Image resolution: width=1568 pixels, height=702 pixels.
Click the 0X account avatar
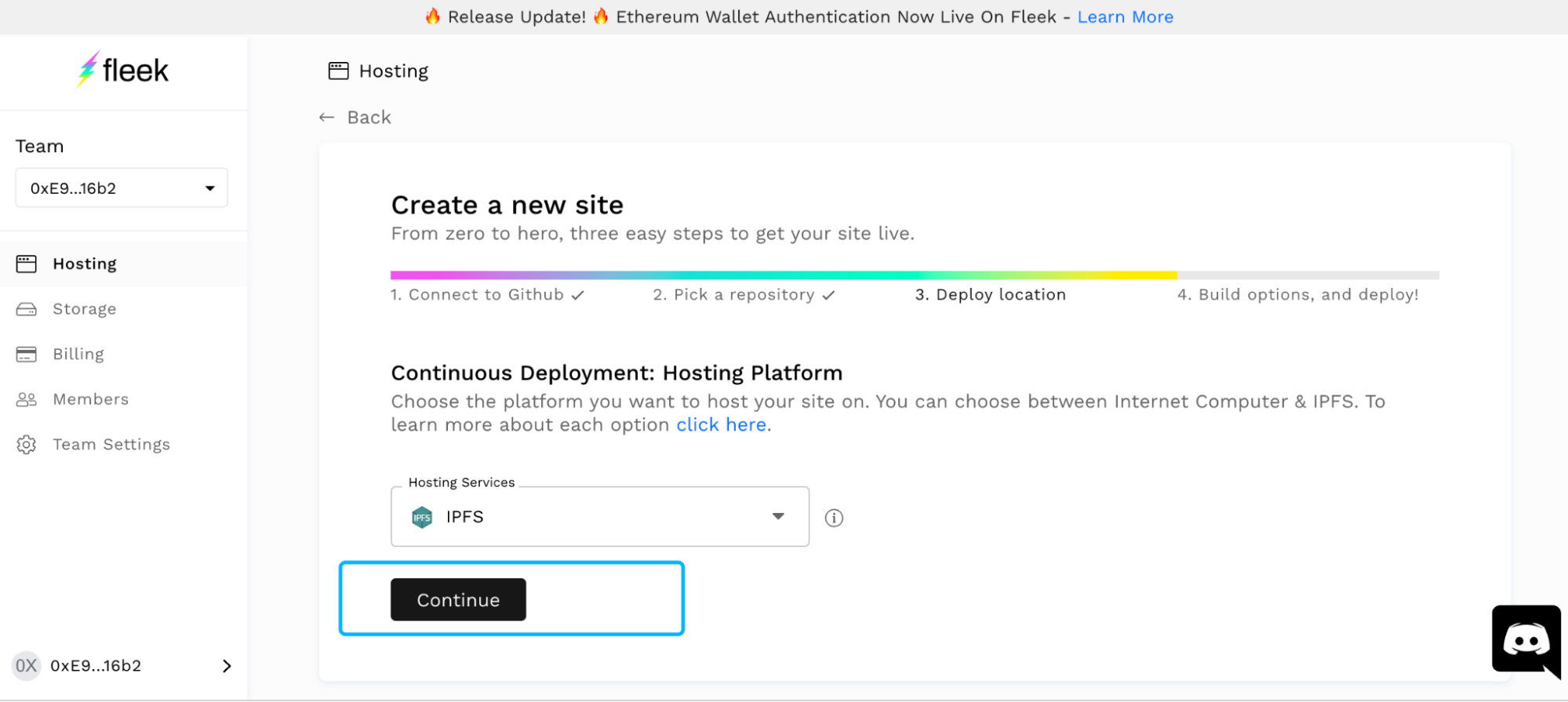27,666
